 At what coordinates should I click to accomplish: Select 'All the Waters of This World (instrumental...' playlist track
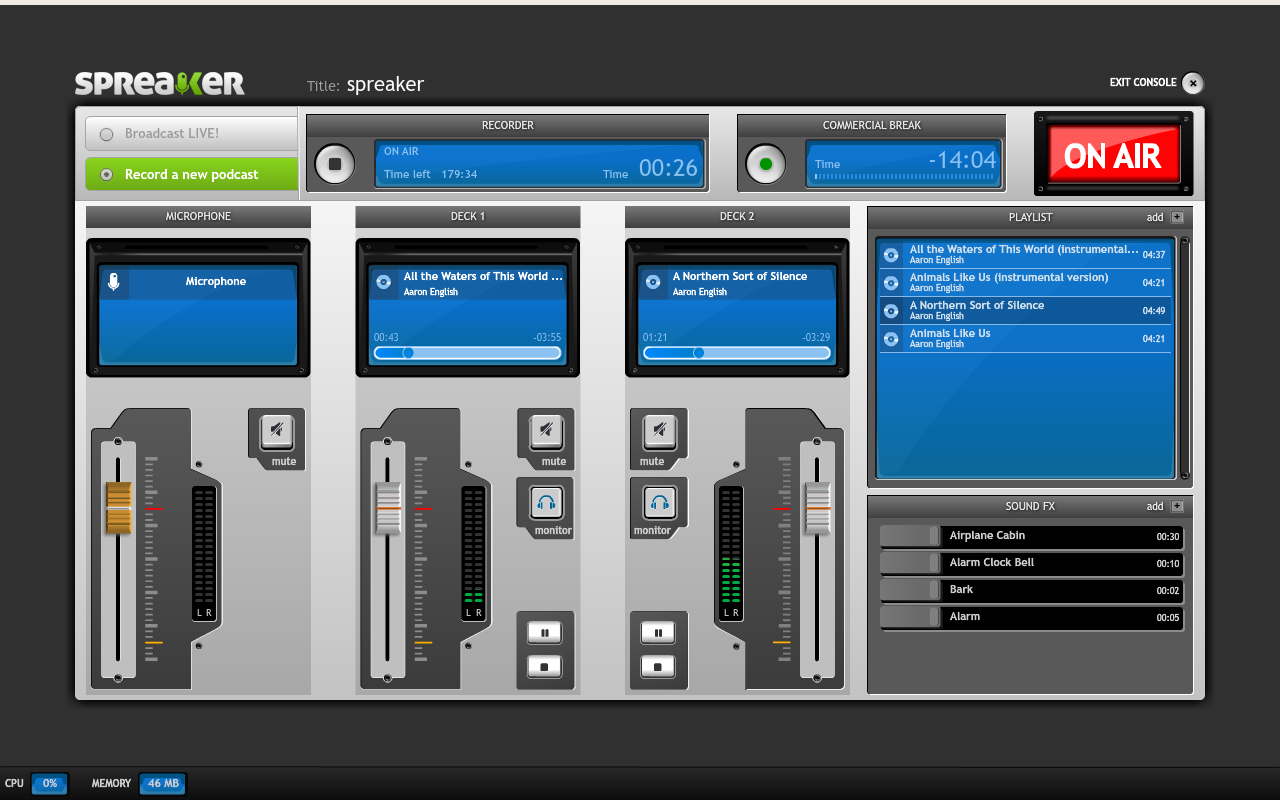[x=1025, y=254]
